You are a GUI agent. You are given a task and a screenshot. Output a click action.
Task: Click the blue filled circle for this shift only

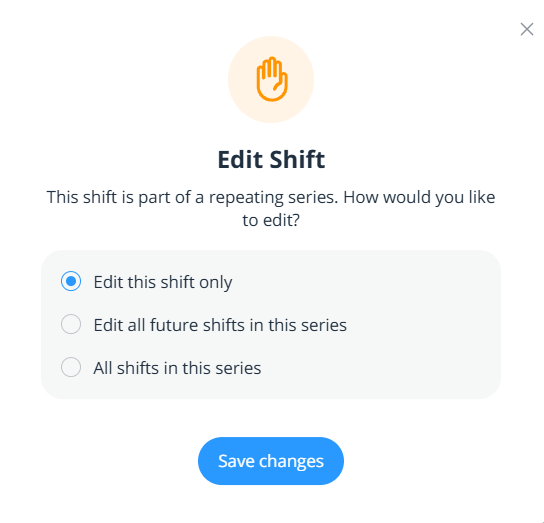tap(71, 281)
